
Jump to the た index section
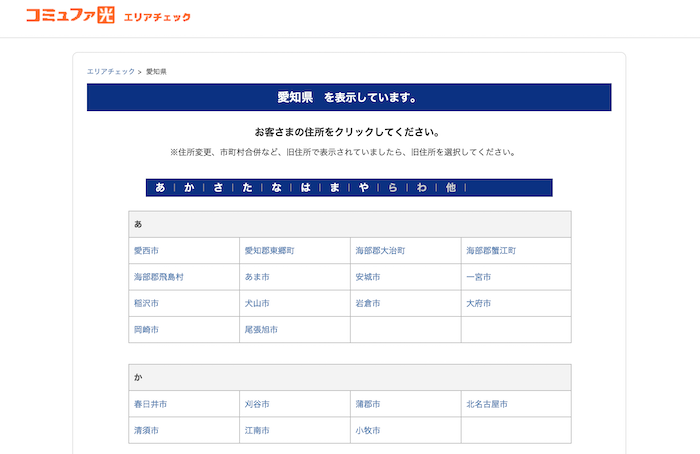(247, 187)
